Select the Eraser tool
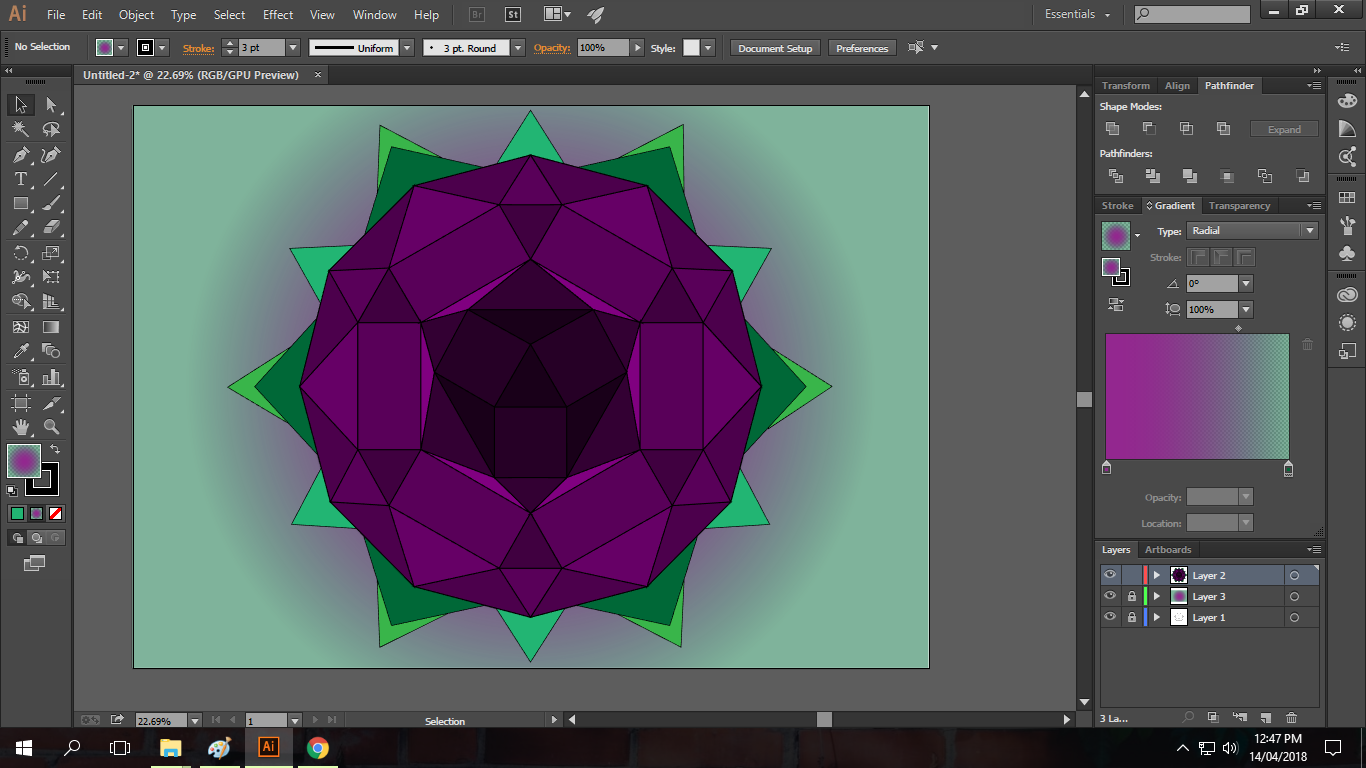Viewport: 1366px width, 768px height. pyautogui.click(x=51, y=228)
